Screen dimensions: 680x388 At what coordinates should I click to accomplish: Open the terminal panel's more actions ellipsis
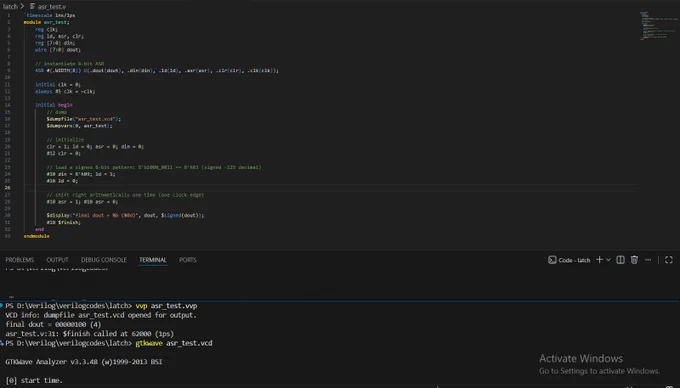point(648,260)
